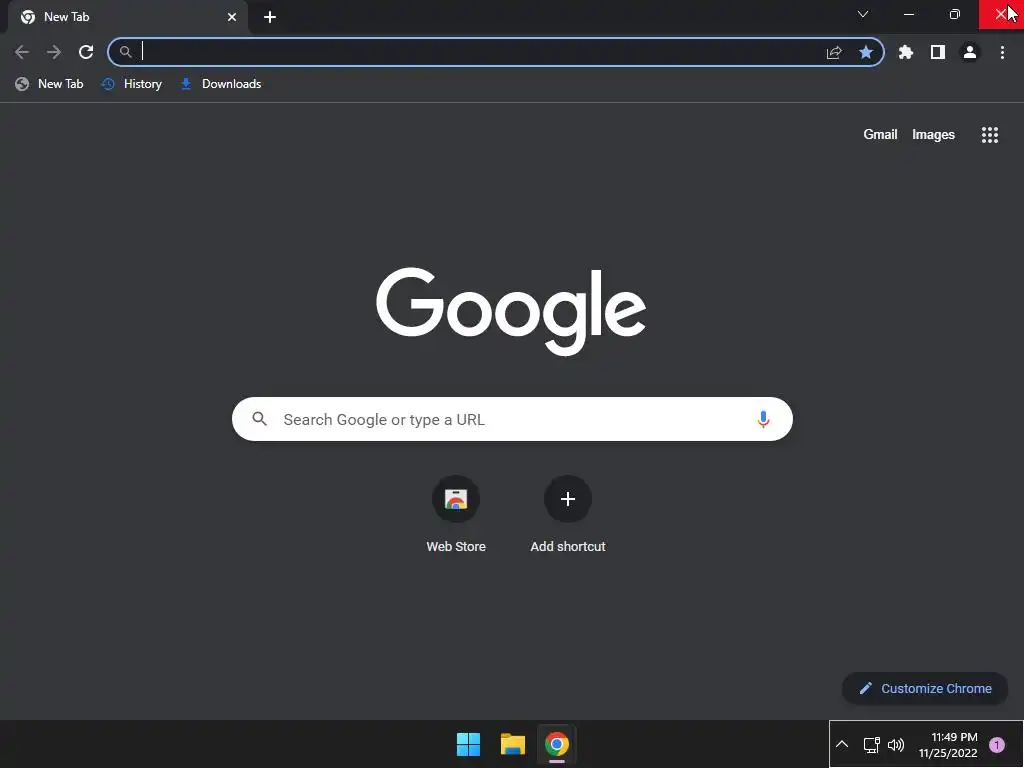Open the three-dot Chrome menu
The width and height of the screenshot is (1024, 768).
tap(1002, 52)
